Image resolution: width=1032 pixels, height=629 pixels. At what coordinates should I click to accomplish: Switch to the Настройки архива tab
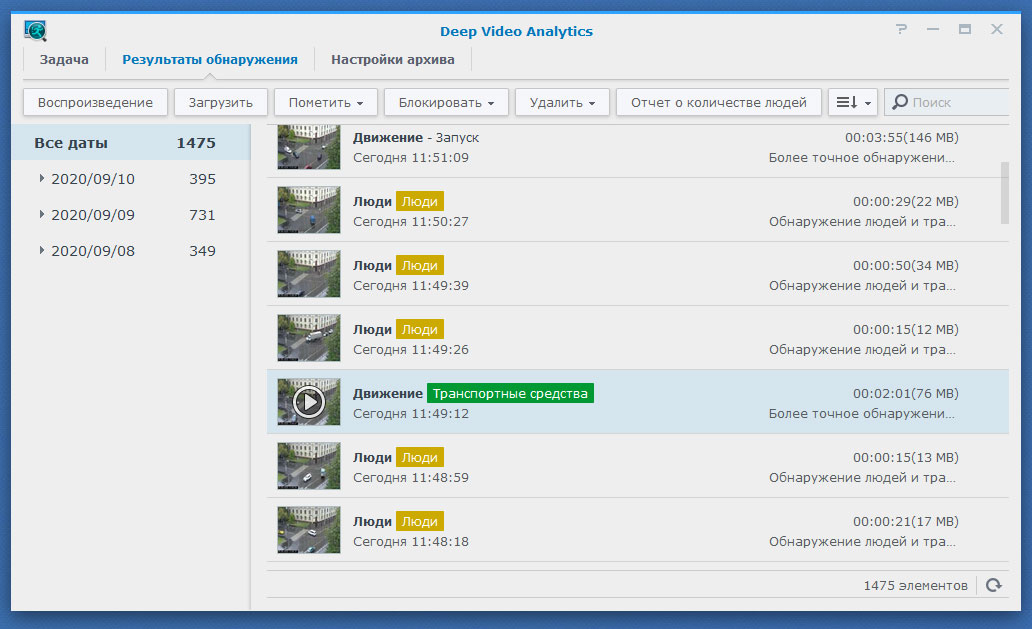coord(392,60)
